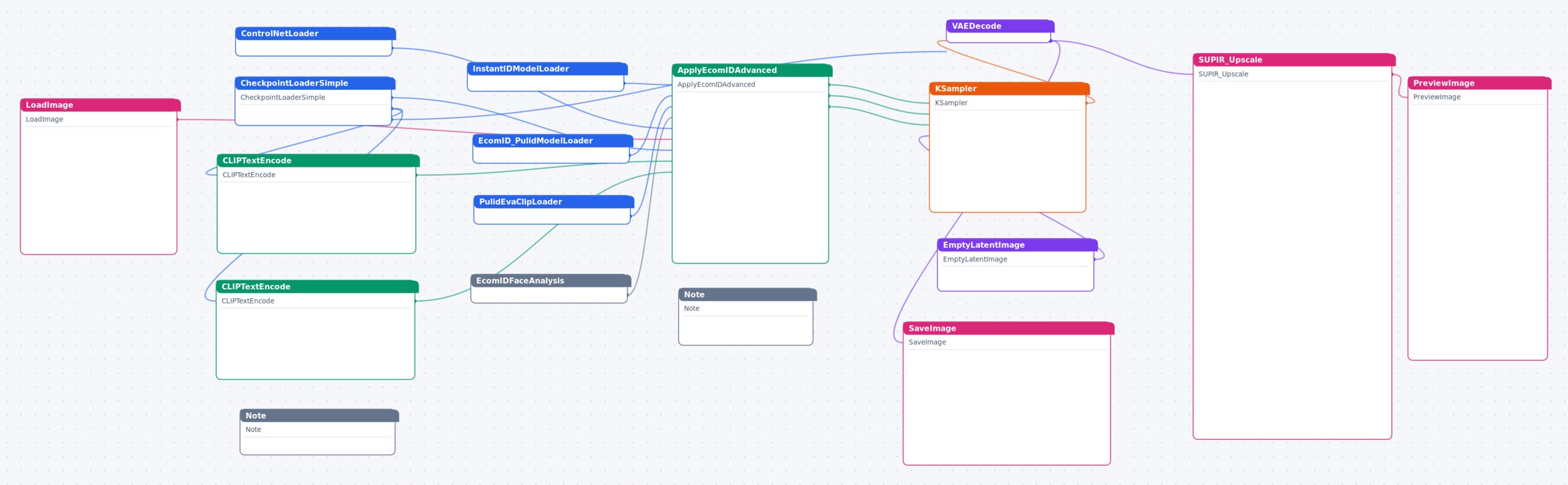Click the ApplyEcomIDAdvanced green node header

[x=752, y=70]
